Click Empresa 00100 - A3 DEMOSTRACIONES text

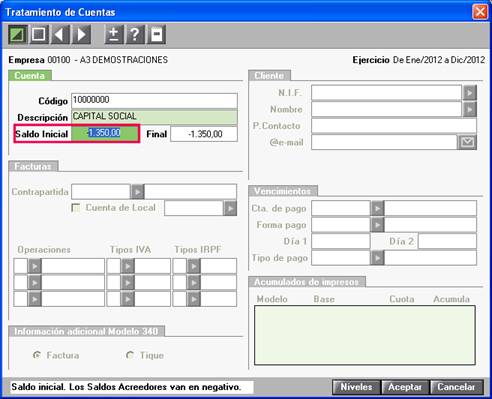click(88, 60)
